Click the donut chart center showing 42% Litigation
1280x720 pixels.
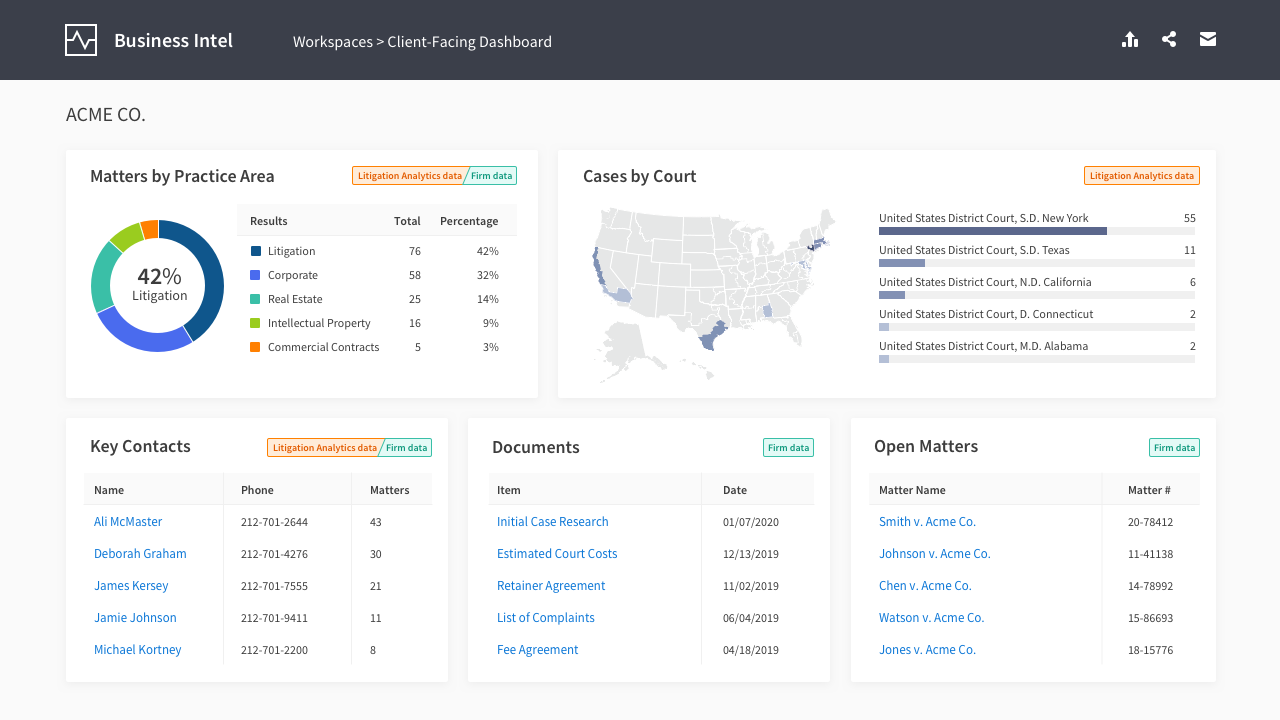[158, 285]
